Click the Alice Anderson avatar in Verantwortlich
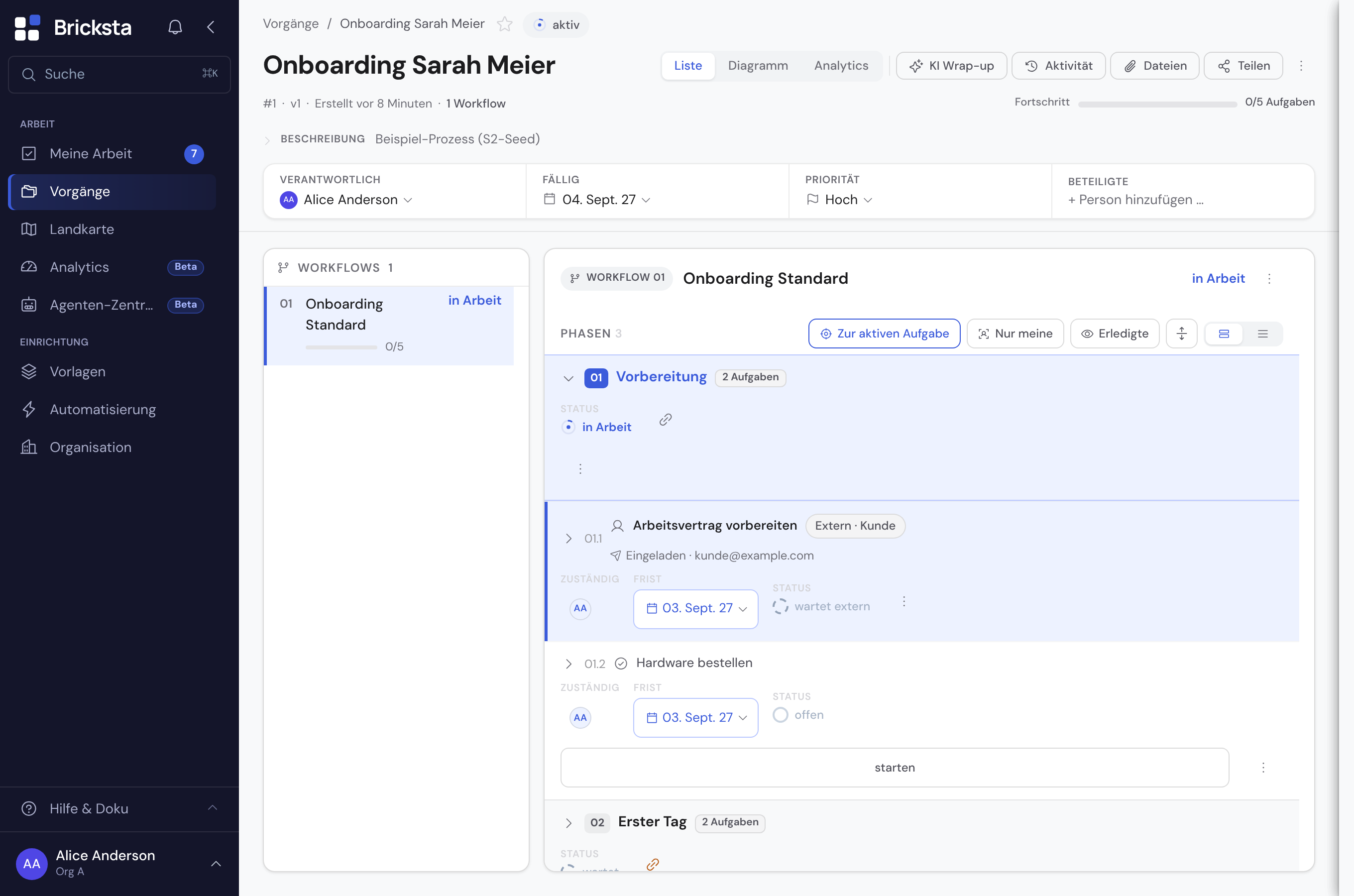Viewport: 1354px width, 896px height. pos(289,200)
